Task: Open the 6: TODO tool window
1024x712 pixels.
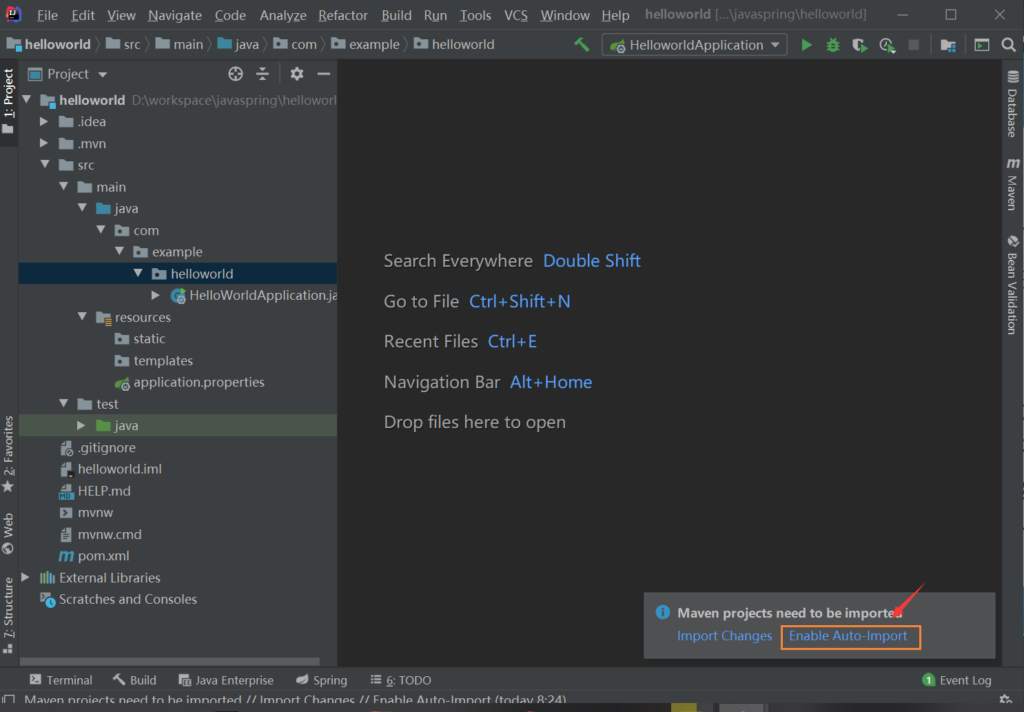Action: 401,680
